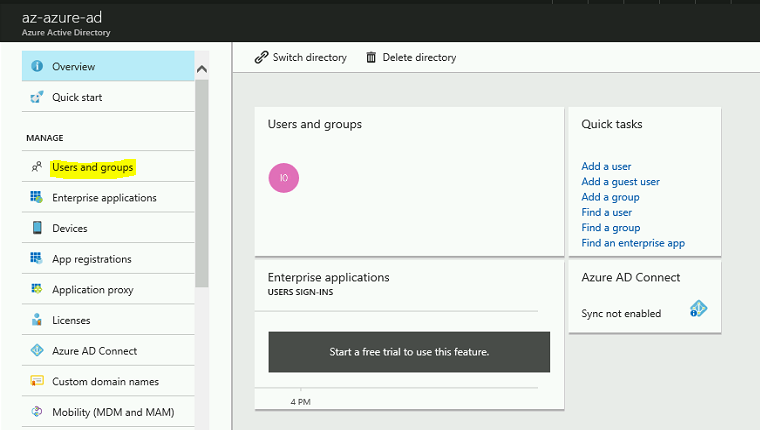Open Custom domain names
760x430 pixels.
pyautogui.click(x=108, y=381)
